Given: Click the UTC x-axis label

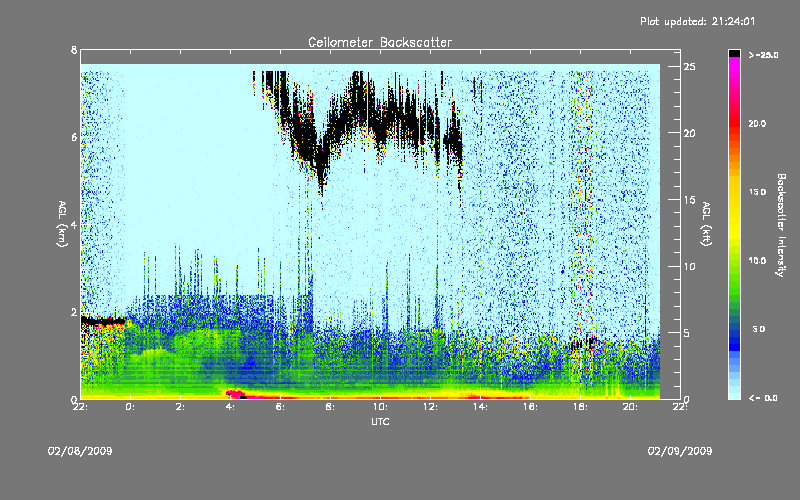Looking at the screenshot, I should [x=380, y=421].
